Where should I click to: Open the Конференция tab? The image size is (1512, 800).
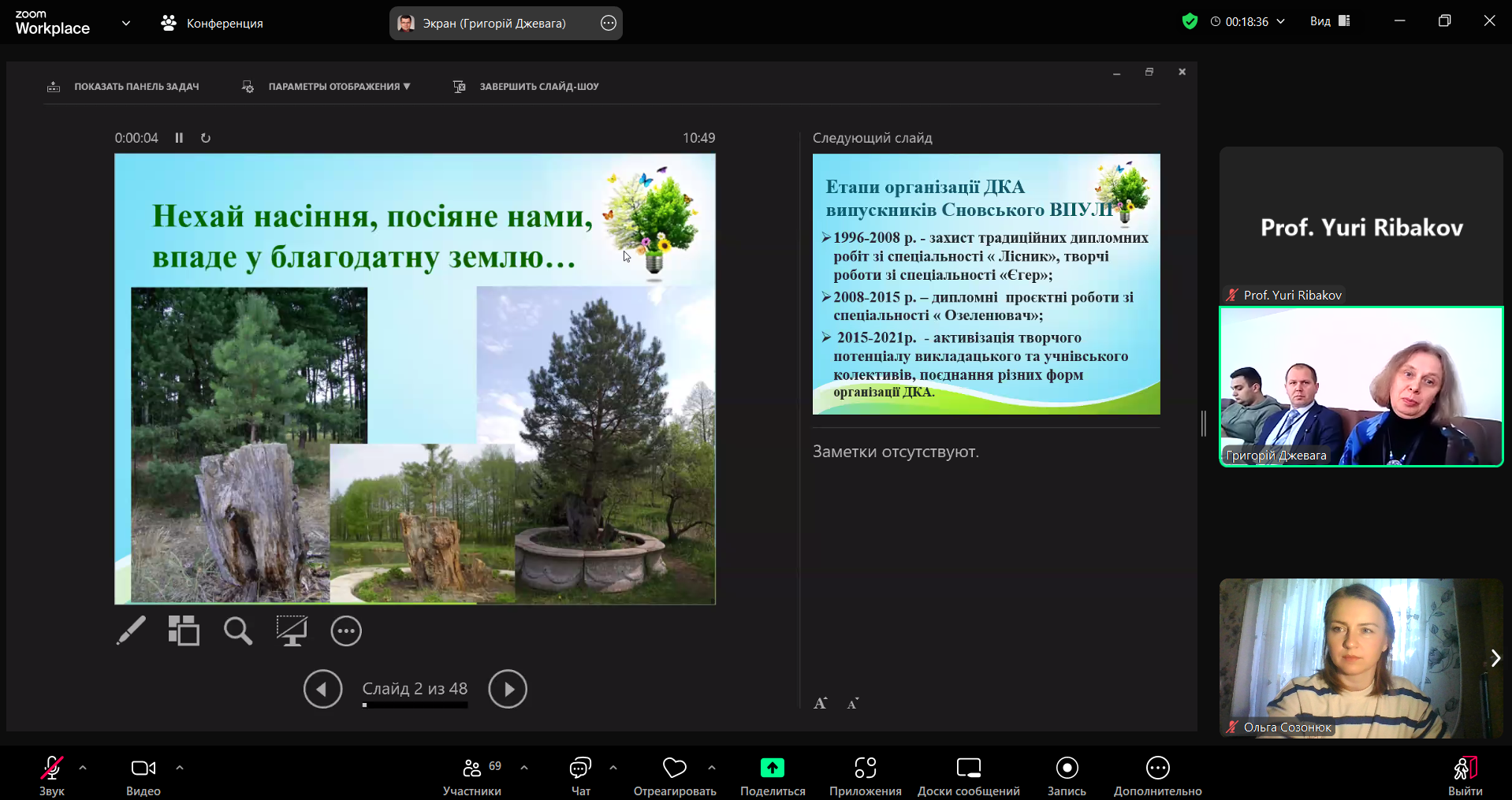[212, 23]
